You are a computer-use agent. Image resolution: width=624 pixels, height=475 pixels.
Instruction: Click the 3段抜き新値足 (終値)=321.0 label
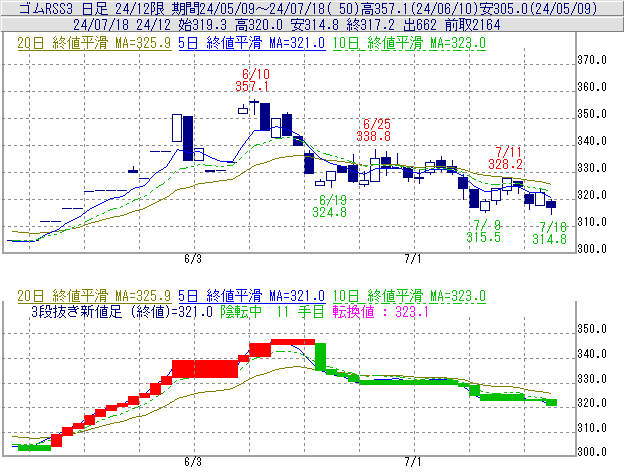click(x=122, y=311)
